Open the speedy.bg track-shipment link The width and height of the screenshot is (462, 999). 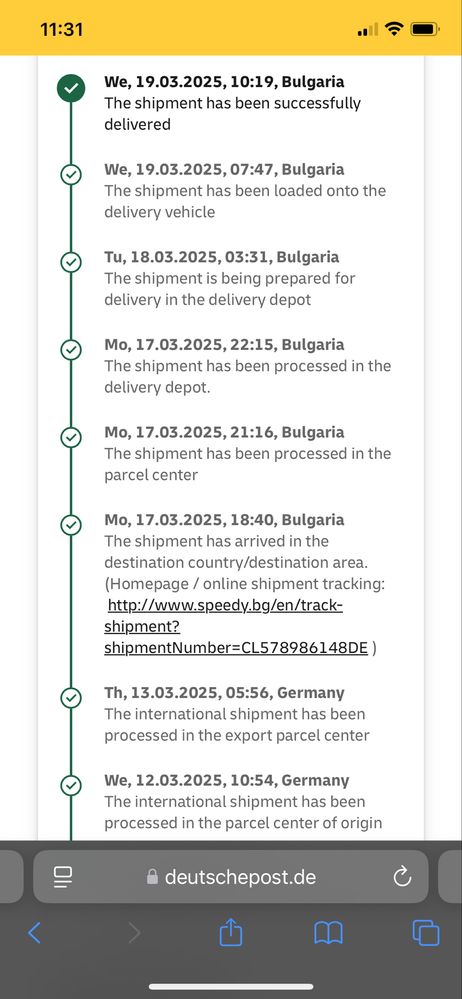pyautogui.click(x=236, y=626)
